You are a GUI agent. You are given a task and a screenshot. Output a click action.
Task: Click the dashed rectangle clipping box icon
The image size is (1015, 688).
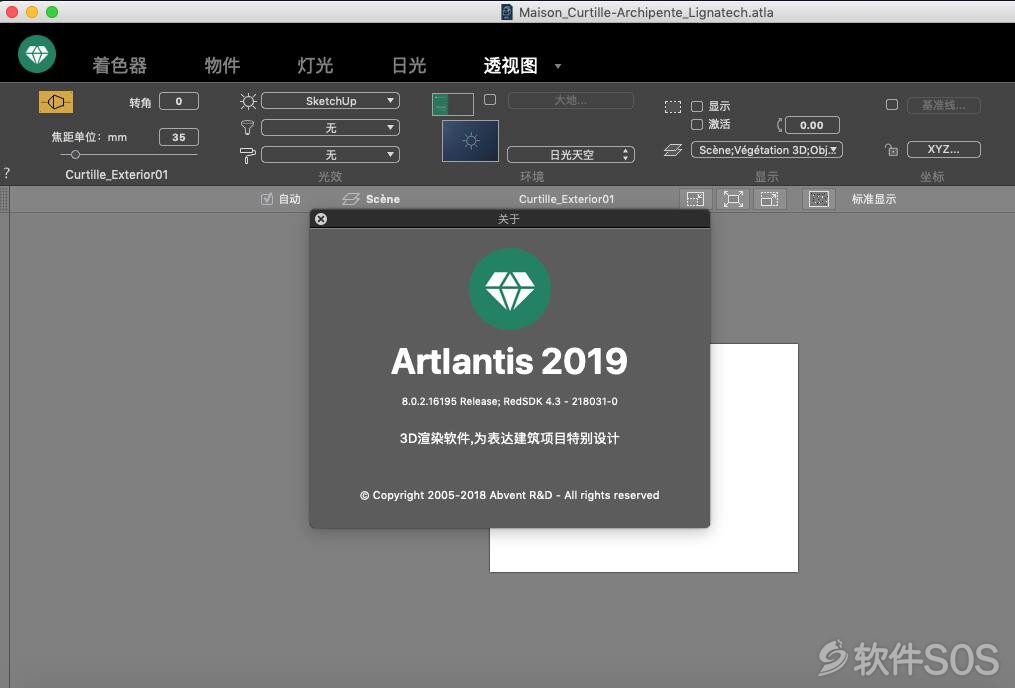673,107
